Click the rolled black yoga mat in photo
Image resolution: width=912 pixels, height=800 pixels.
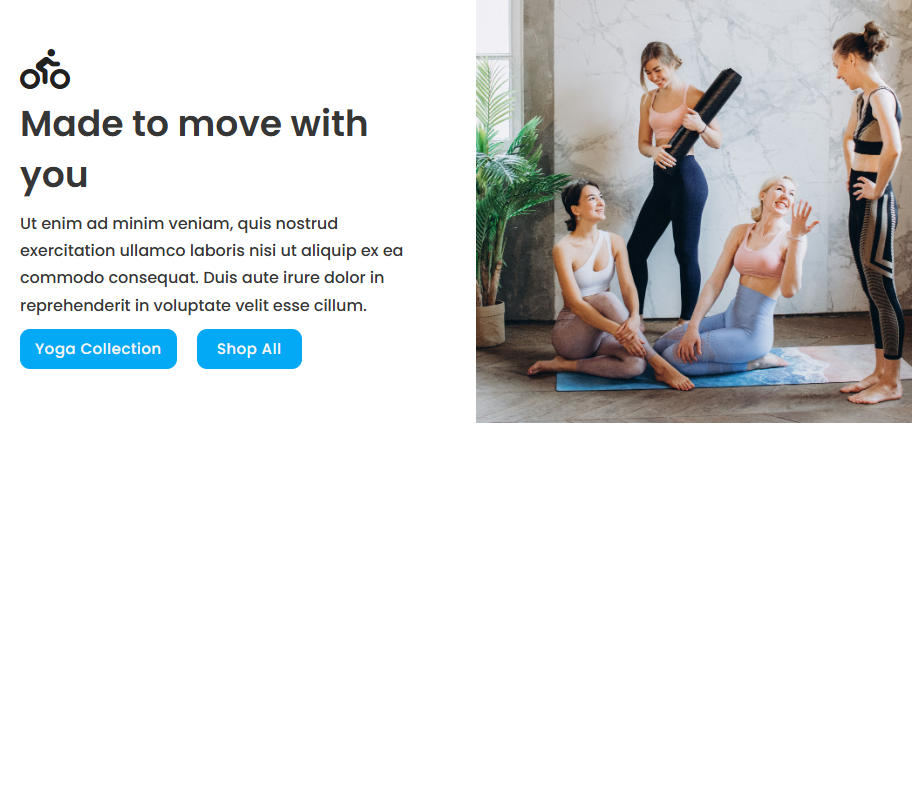coord(703,119)
